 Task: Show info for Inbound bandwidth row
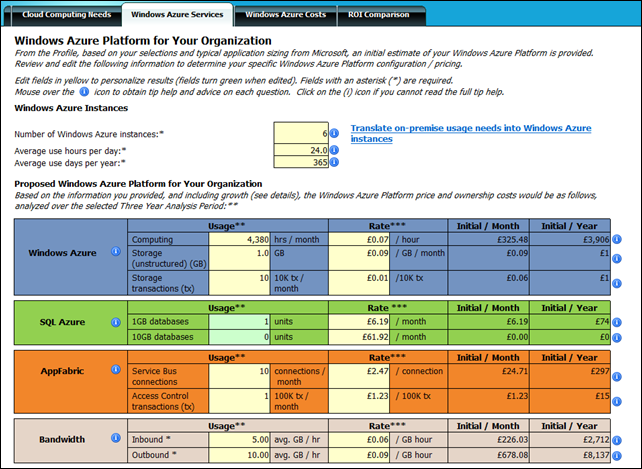(617, 440)
